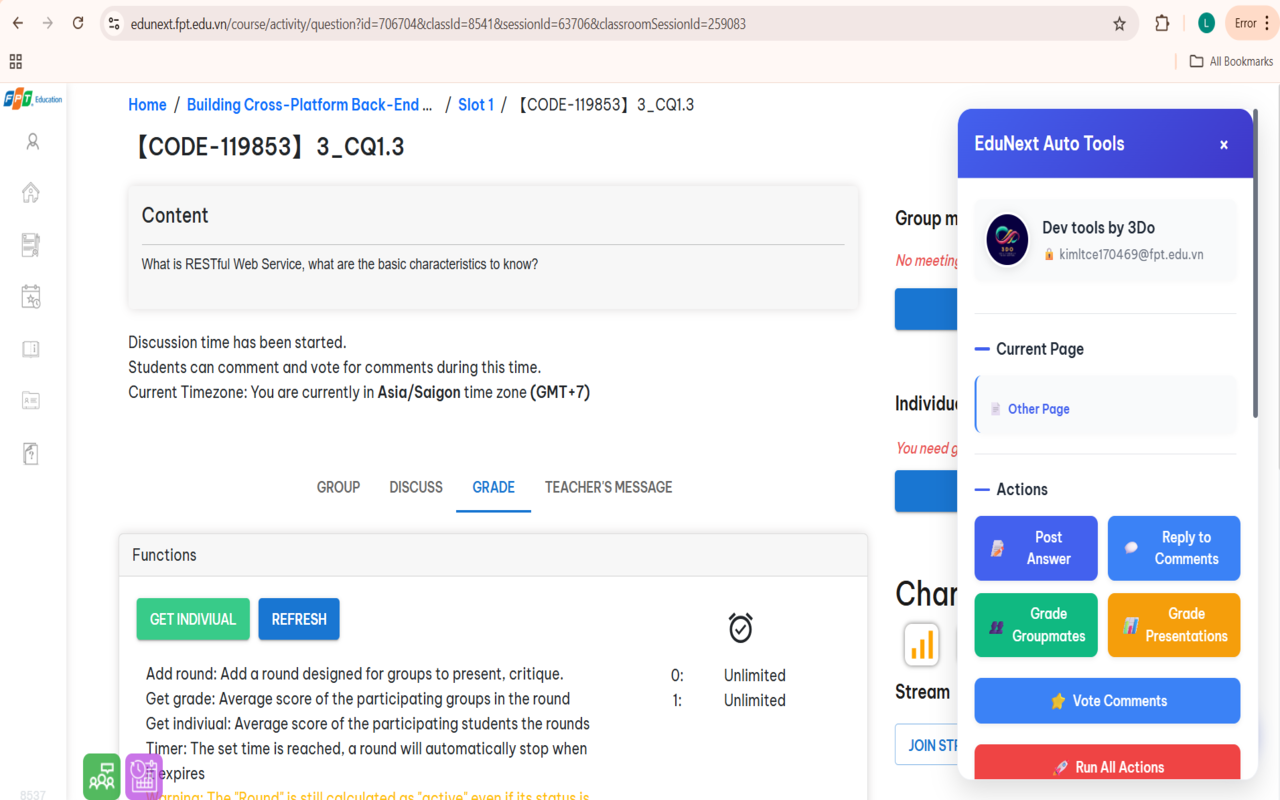Screen dimensions: 1280x800
Task: Click the orange bar chart icon under Charts
Action: pos(921,645)
